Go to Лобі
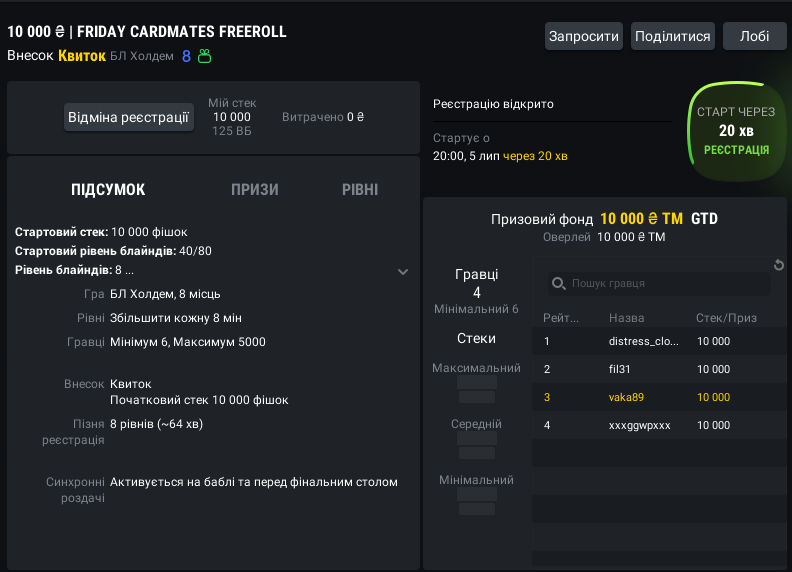 pos(754,36)
